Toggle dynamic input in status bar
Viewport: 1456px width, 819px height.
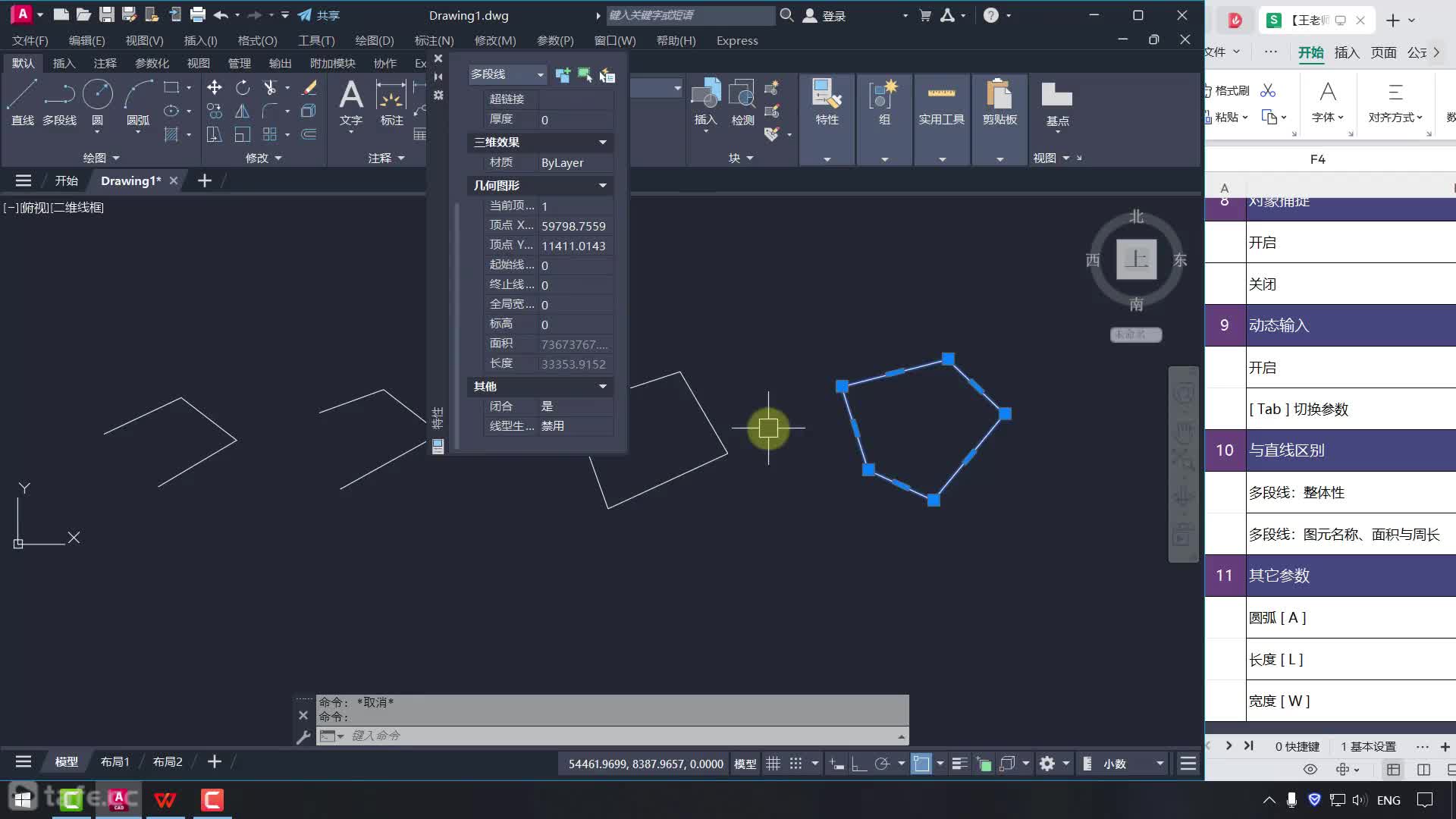pos(836,764)
